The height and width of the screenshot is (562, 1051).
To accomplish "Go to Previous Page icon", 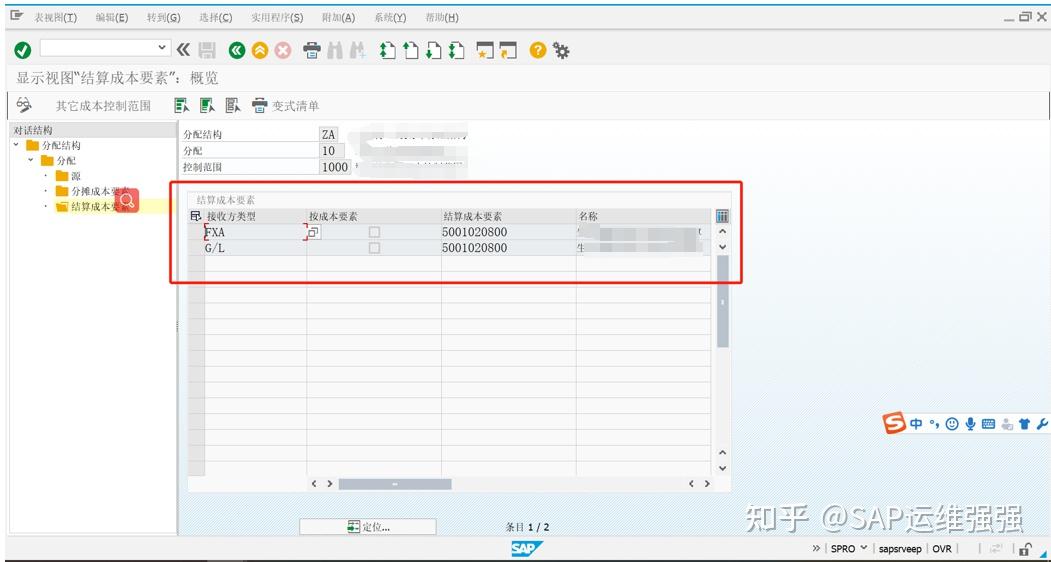I will coord(410,50).
